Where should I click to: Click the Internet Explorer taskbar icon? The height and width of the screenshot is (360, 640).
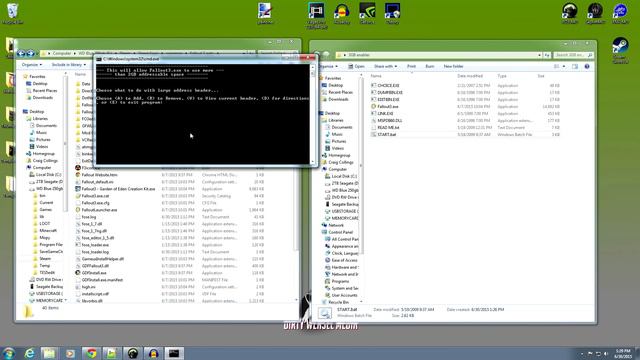click(x=29, y=353)
